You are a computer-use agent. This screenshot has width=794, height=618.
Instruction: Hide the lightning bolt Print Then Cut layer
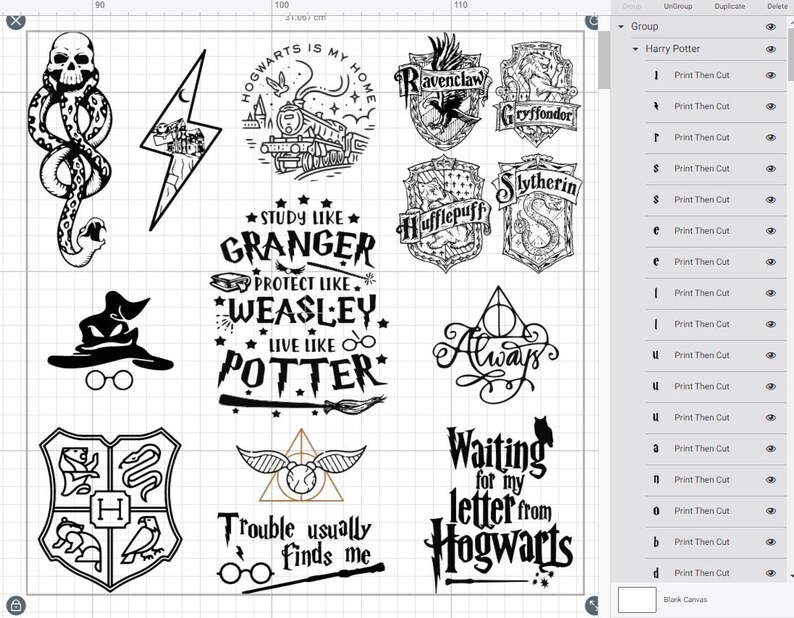click(771, 106)
